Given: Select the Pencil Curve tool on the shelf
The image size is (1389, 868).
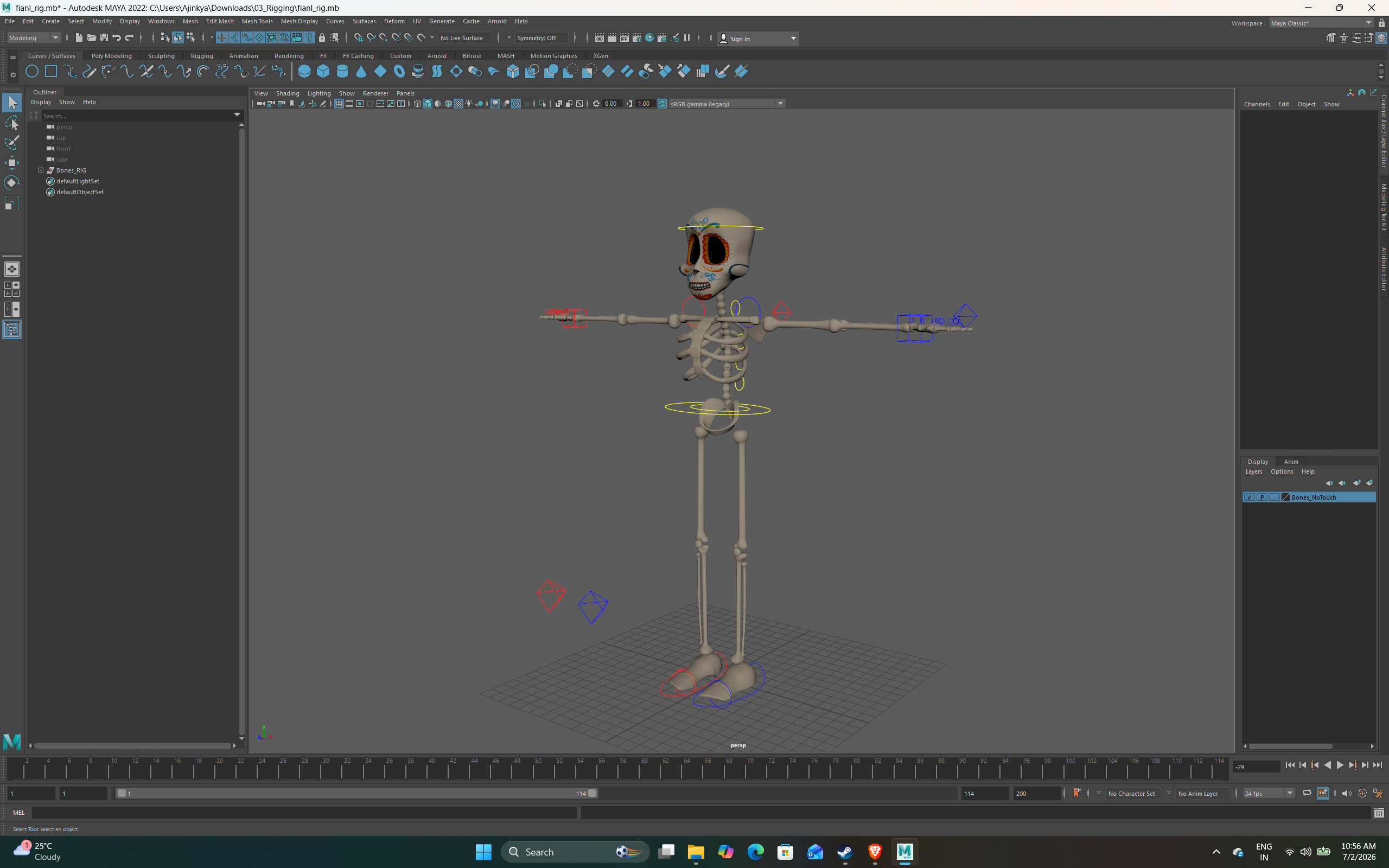Looking at the screenshot, I should [89, 71].
